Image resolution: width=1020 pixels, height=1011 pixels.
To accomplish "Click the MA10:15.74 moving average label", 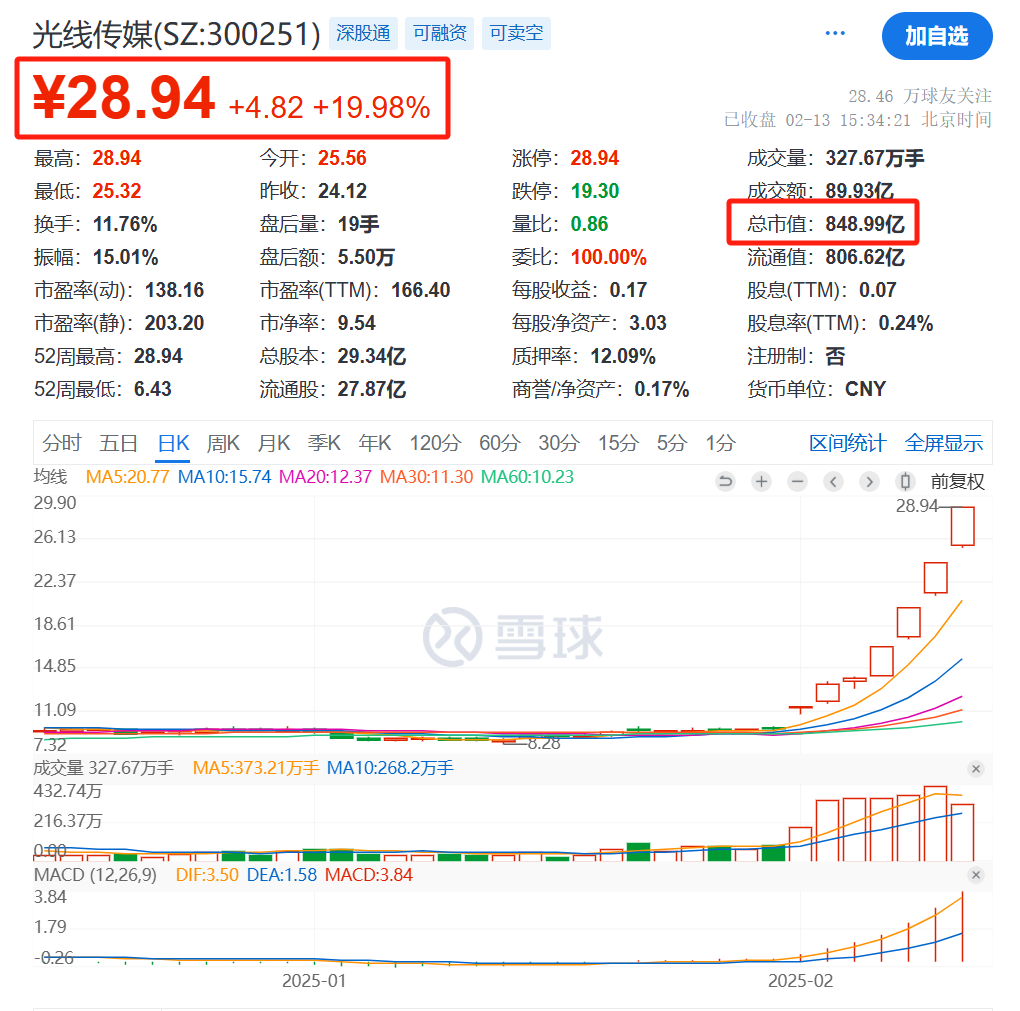I will click(x=224, y=477).
